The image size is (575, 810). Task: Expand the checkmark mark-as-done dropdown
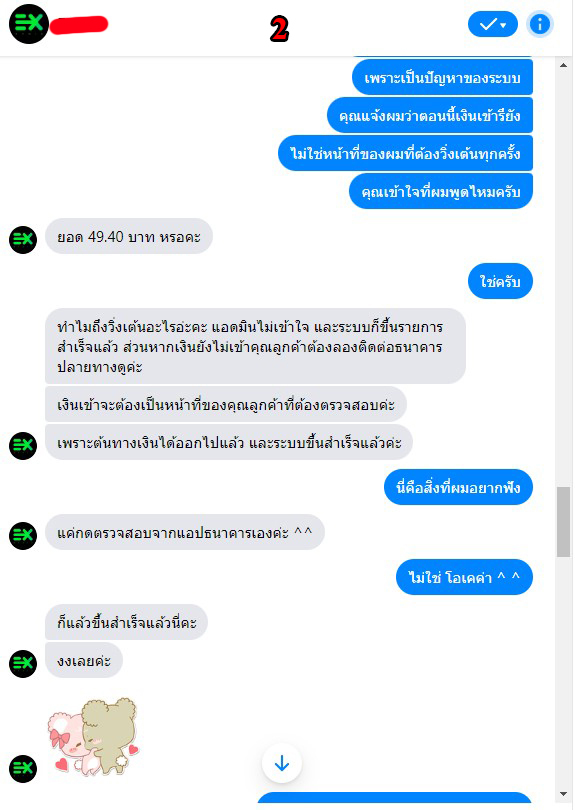tap(492, 24)
